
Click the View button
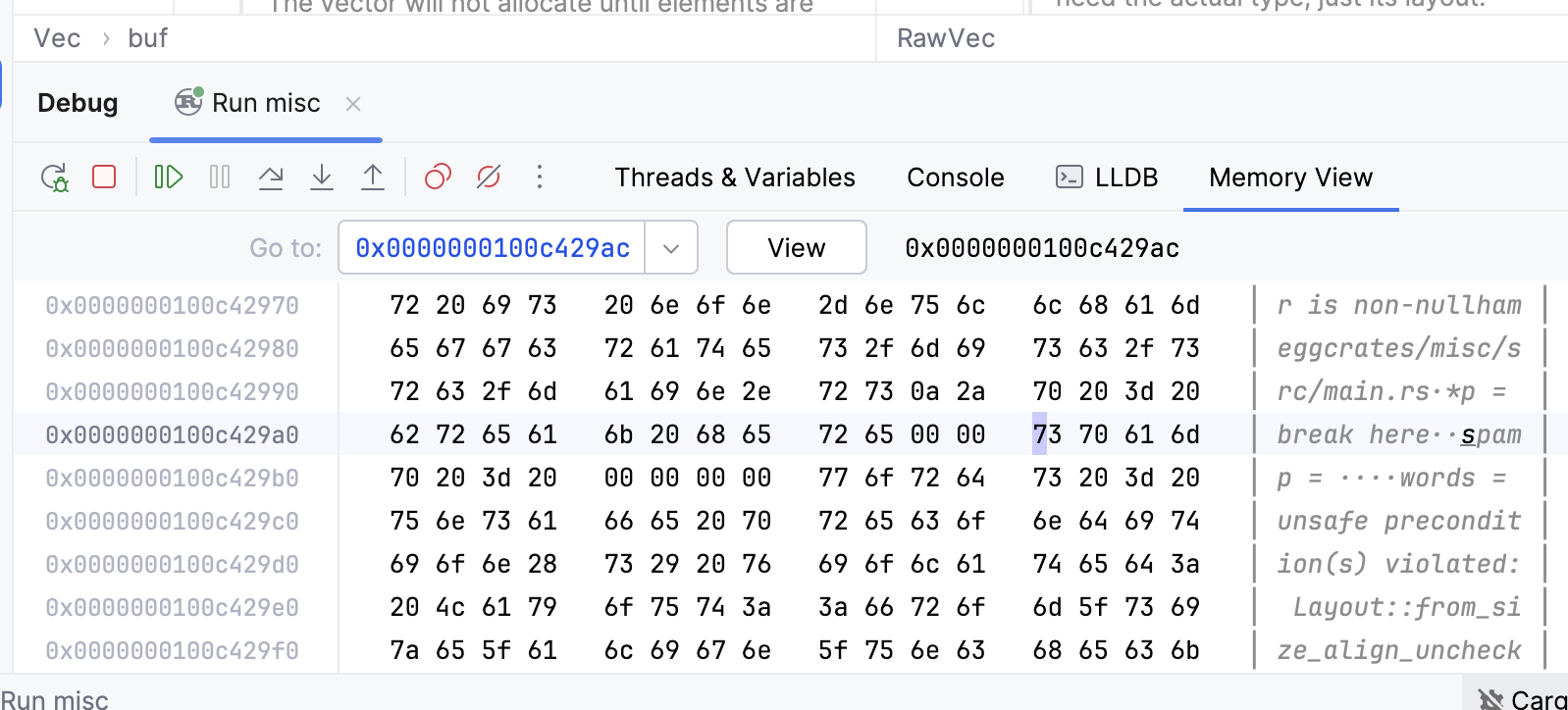coord(796,248)
